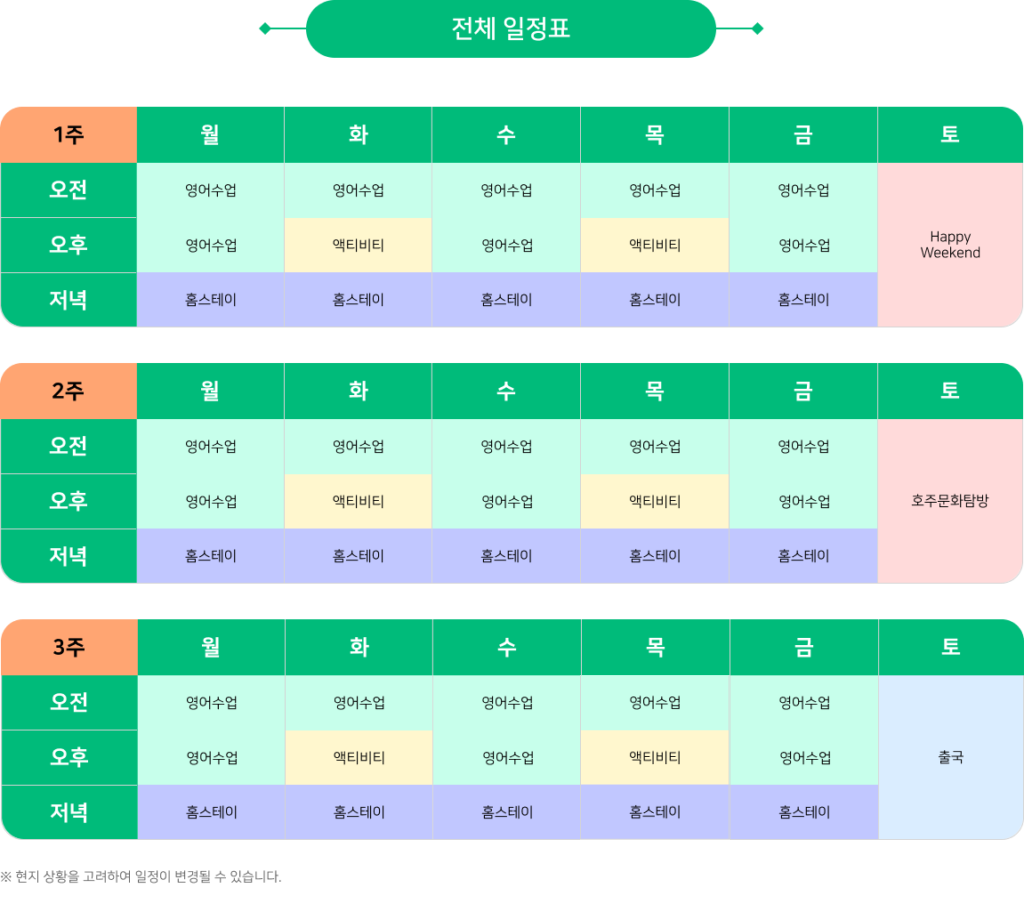
Task: Click week 2 Friday 홈스테이 cell
Action: (x=803, y=555)
